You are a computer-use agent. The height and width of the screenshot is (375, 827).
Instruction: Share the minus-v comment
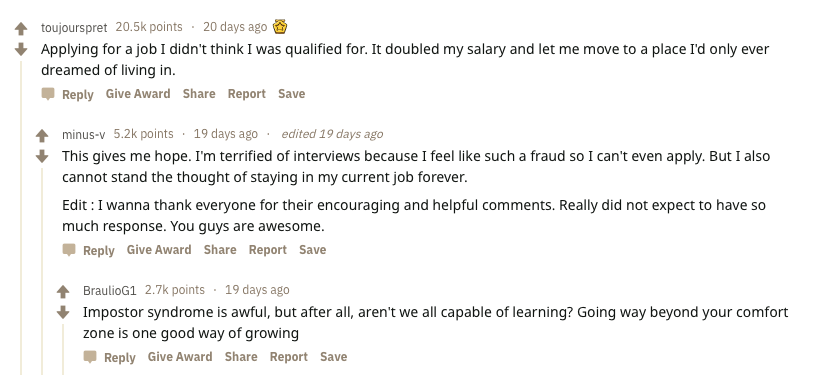coord(220,249)
